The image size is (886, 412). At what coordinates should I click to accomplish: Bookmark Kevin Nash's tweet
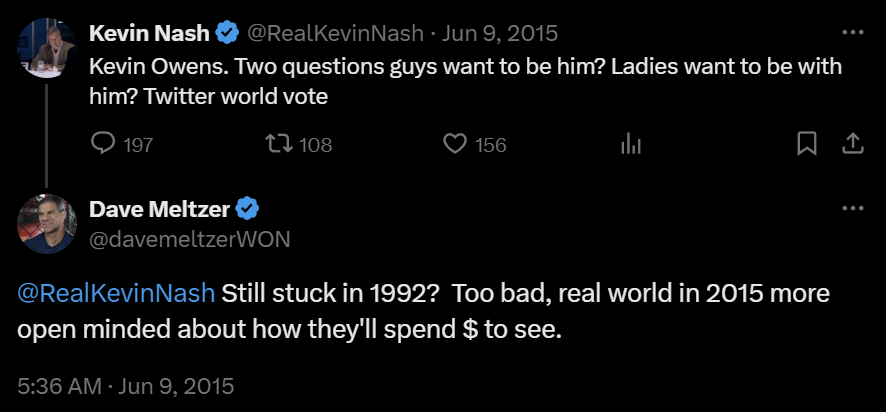pyautogui.click(x=806, y=145)
